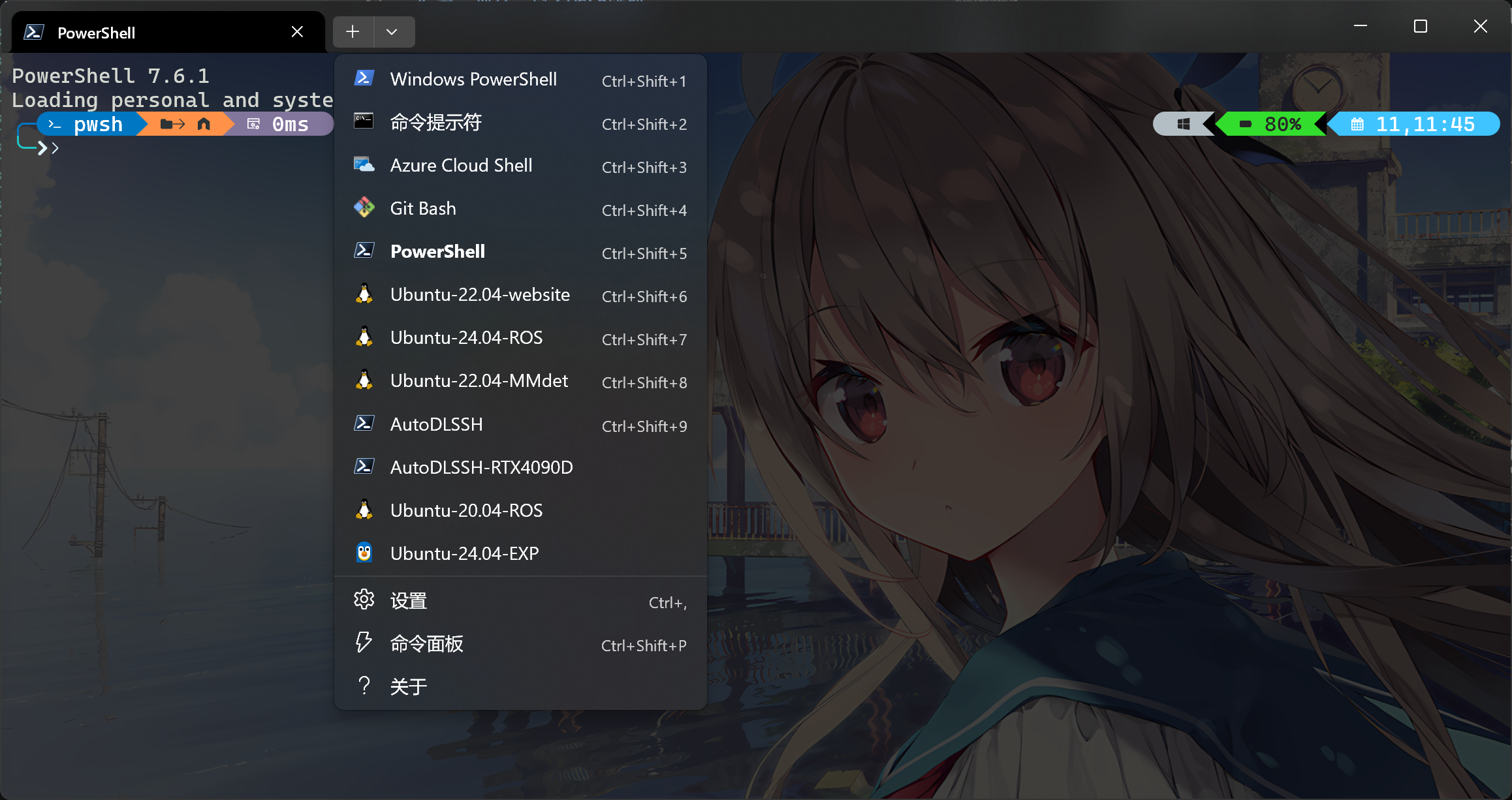Click the calendar icon in the time segment
Viewport: 1512px width, 800px height.
pos(1357,124)
